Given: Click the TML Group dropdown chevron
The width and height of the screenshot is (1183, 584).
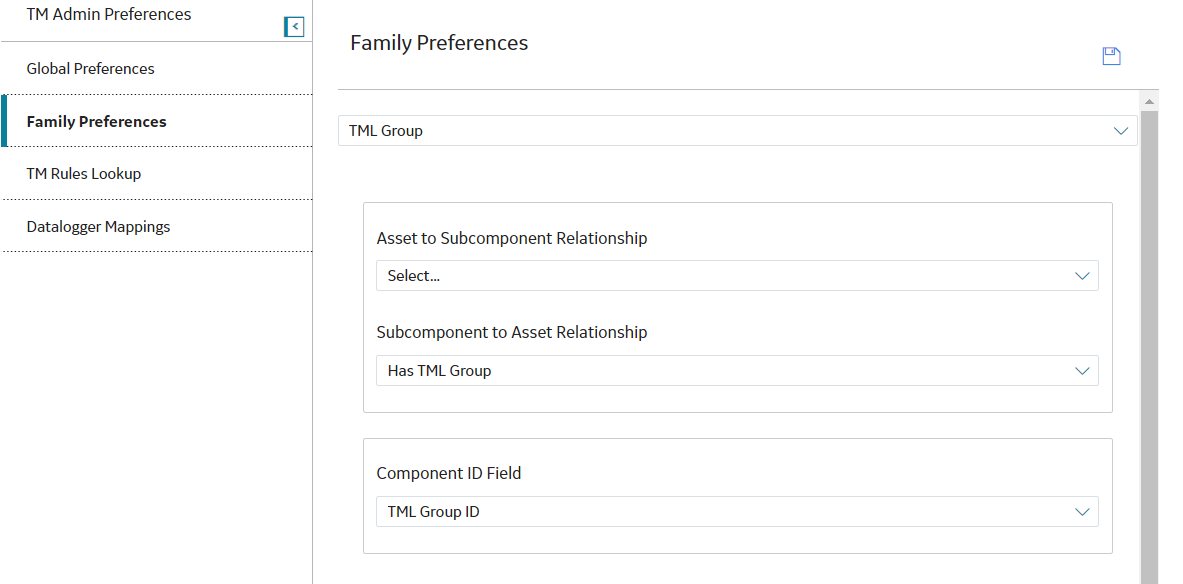Looking at the screenshot, I should (x=1120, y=131).
